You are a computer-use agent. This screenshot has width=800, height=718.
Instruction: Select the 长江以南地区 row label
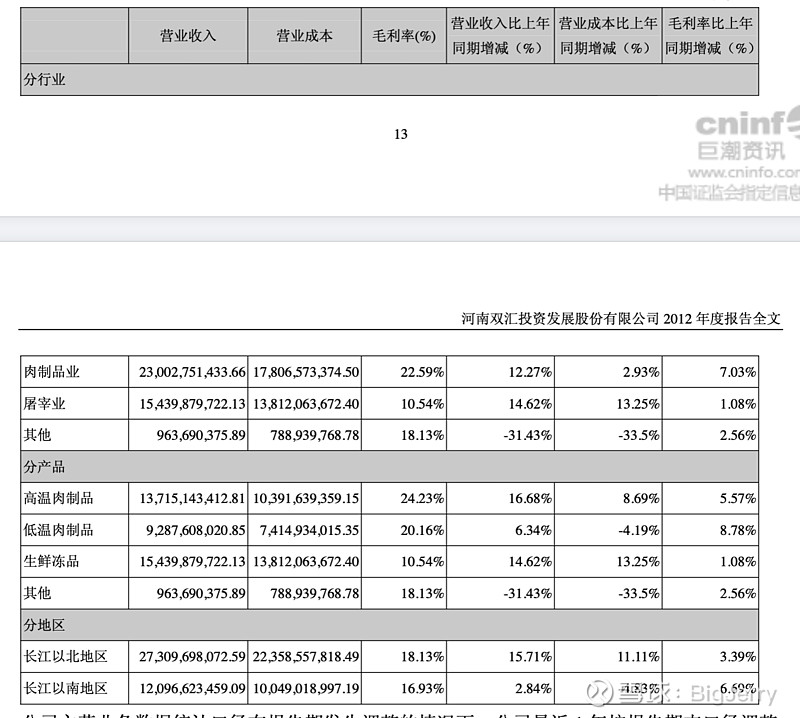pyautogui.click(x=65, y=688)
